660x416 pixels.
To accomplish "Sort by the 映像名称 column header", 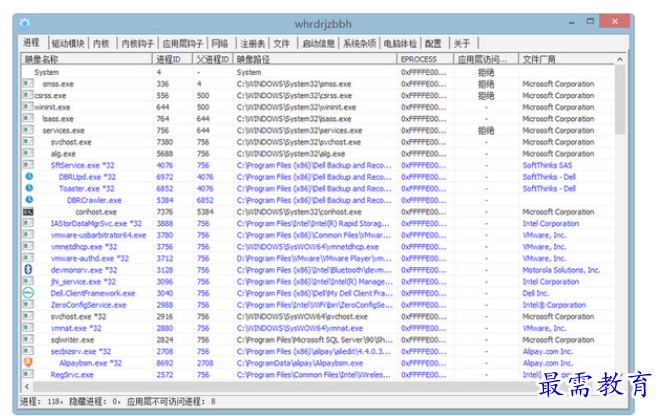I will point(87,59).
